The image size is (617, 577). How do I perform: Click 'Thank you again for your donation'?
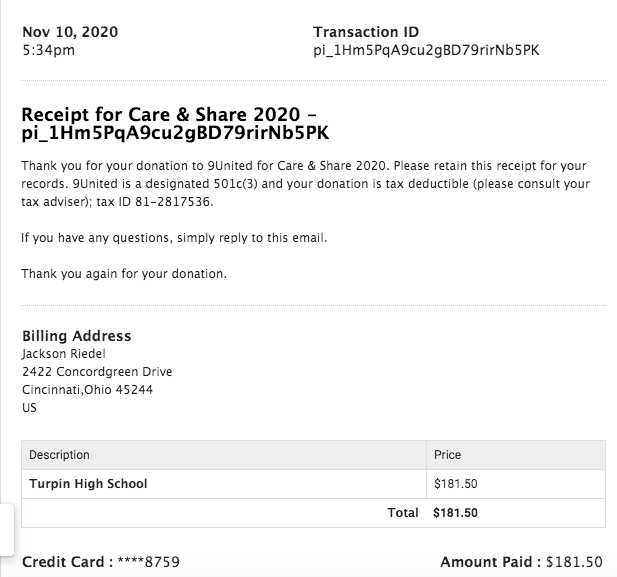124,273
